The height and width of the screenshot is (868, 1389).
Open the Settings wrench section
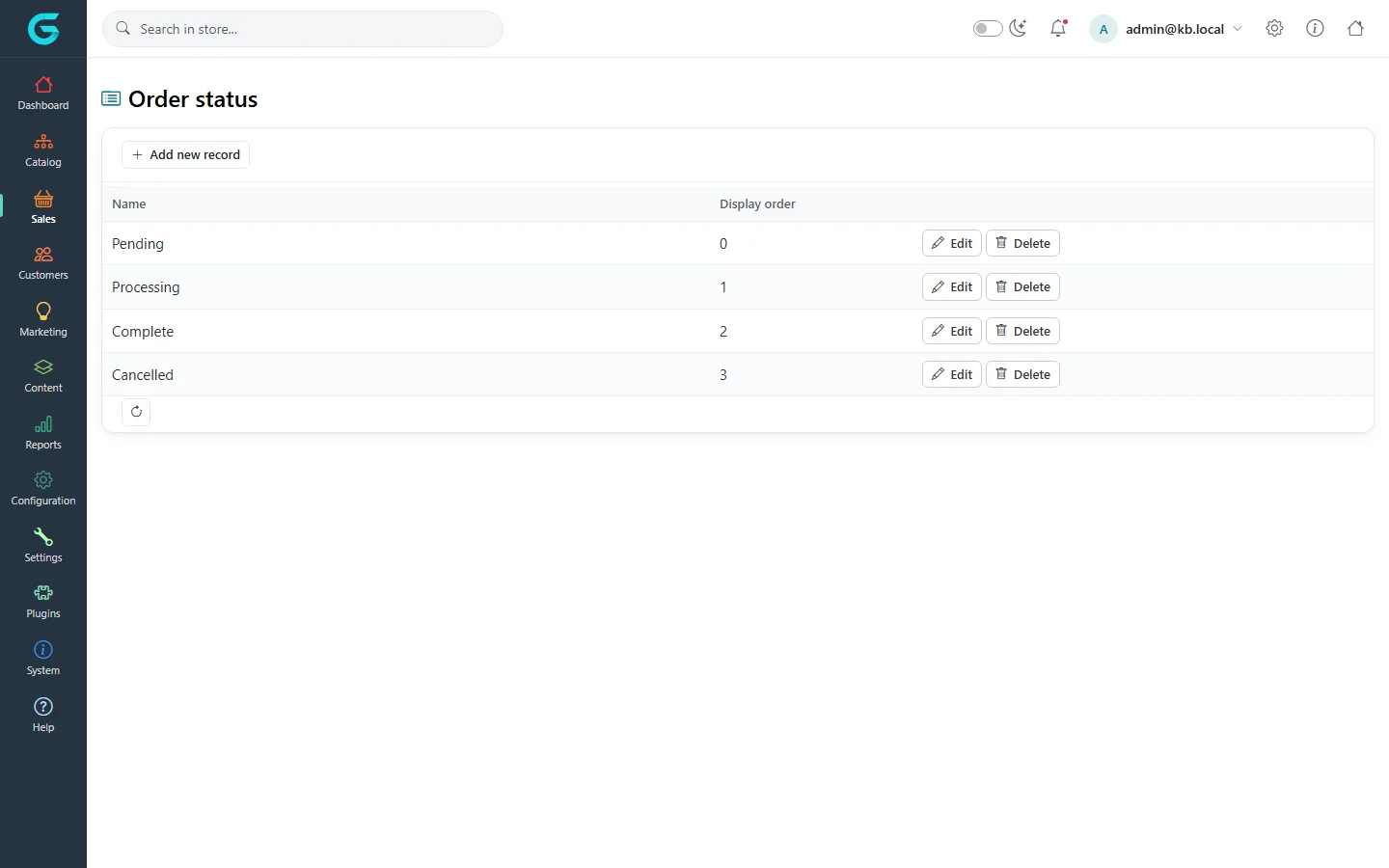pos(43,546)
